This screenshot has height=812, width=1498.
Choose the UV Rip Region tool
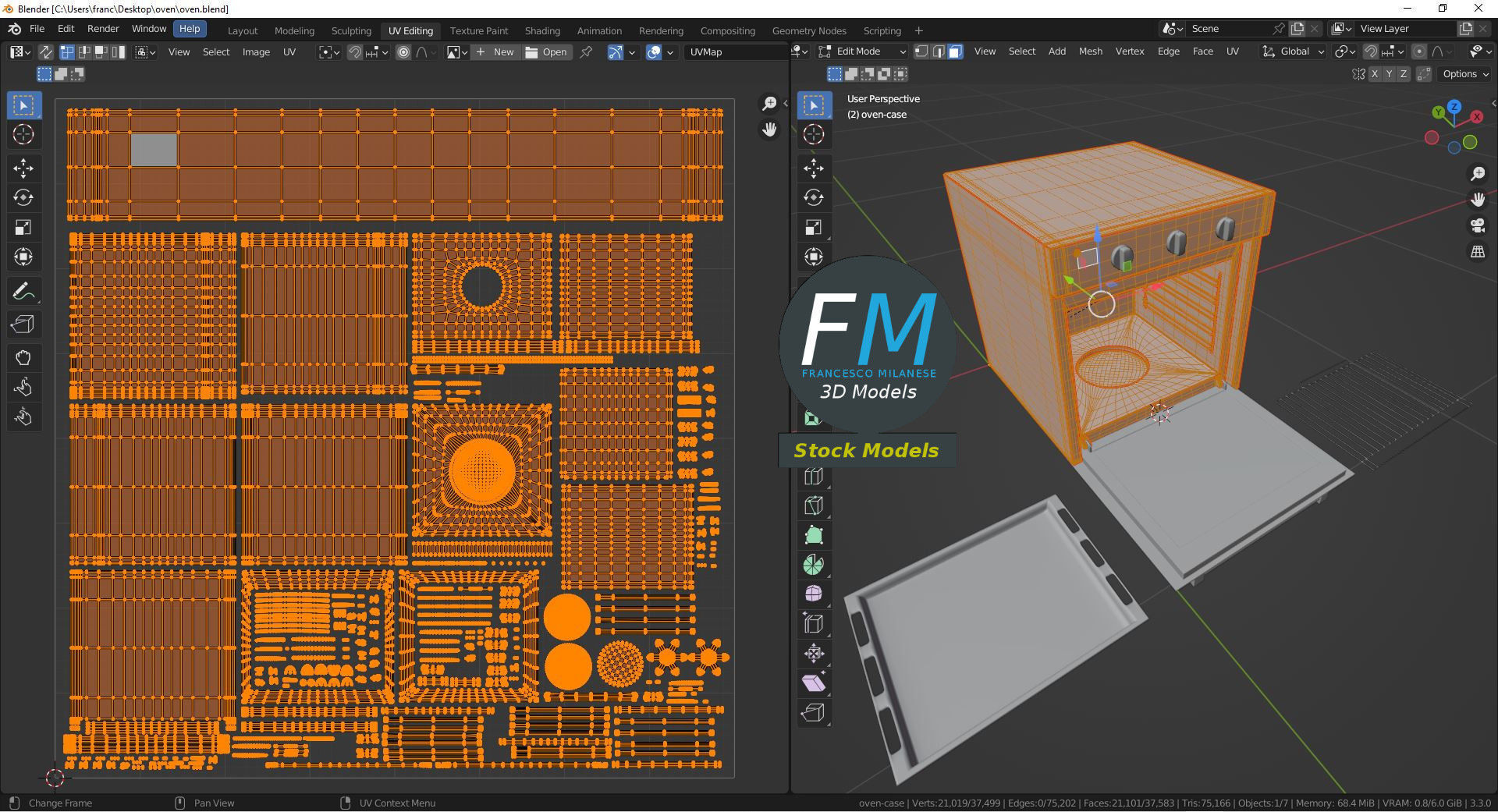click(x=23, y=324)
